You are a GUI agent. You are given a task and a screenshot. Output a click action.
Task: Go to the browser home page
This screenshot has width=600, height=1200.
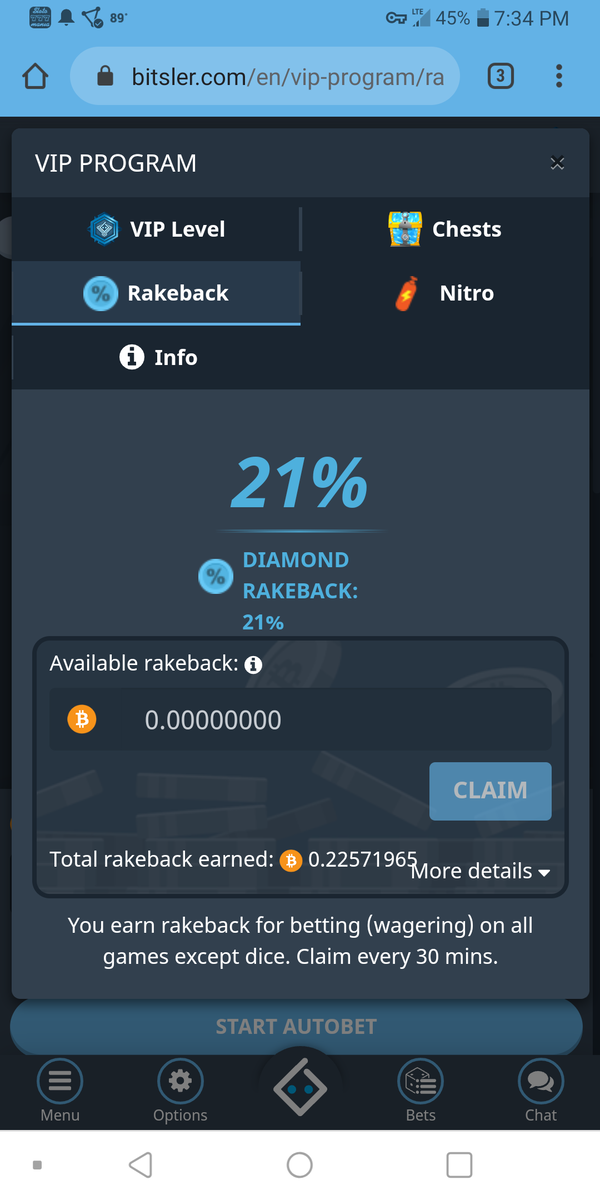click(35, 76)
